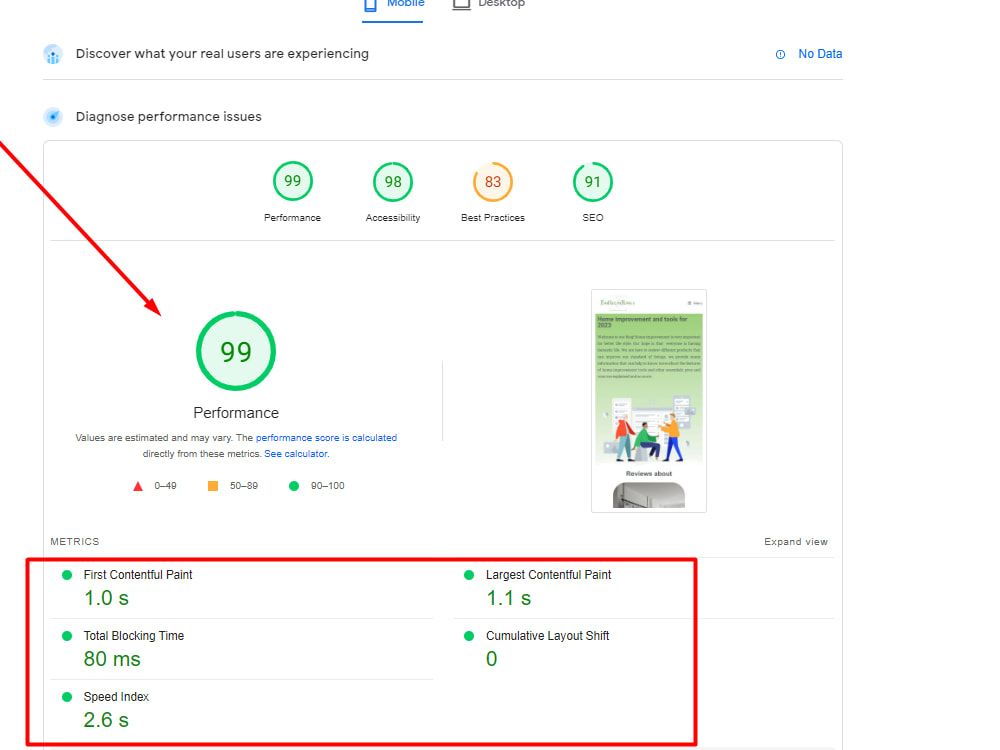Click the green dot beside First Contentful Paint
The image size is (1000, 750).
tap(67, 575)
